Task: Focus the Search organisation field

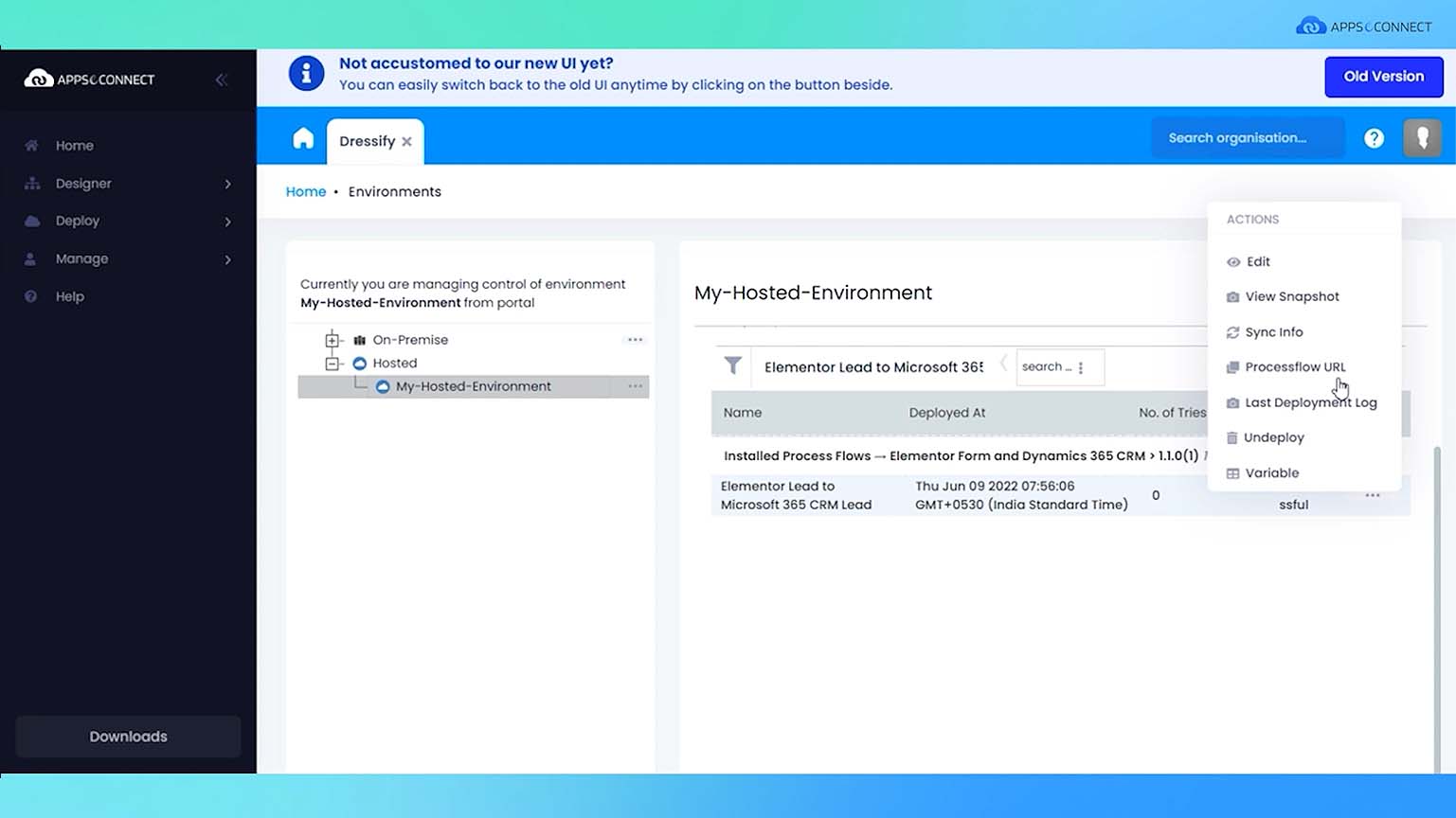Action: (x=1248, y=138)
